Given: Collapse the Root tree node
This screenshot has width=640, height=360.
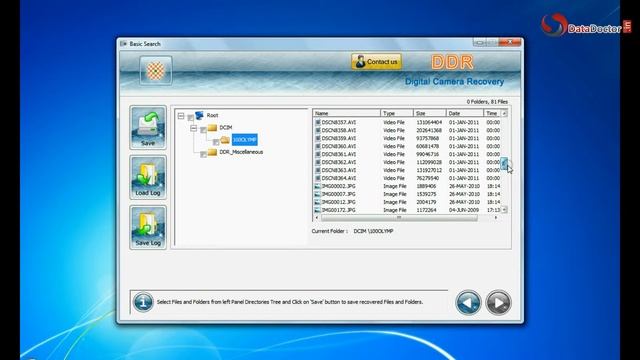Looking at the screenshot, I should tap(181, 116).
